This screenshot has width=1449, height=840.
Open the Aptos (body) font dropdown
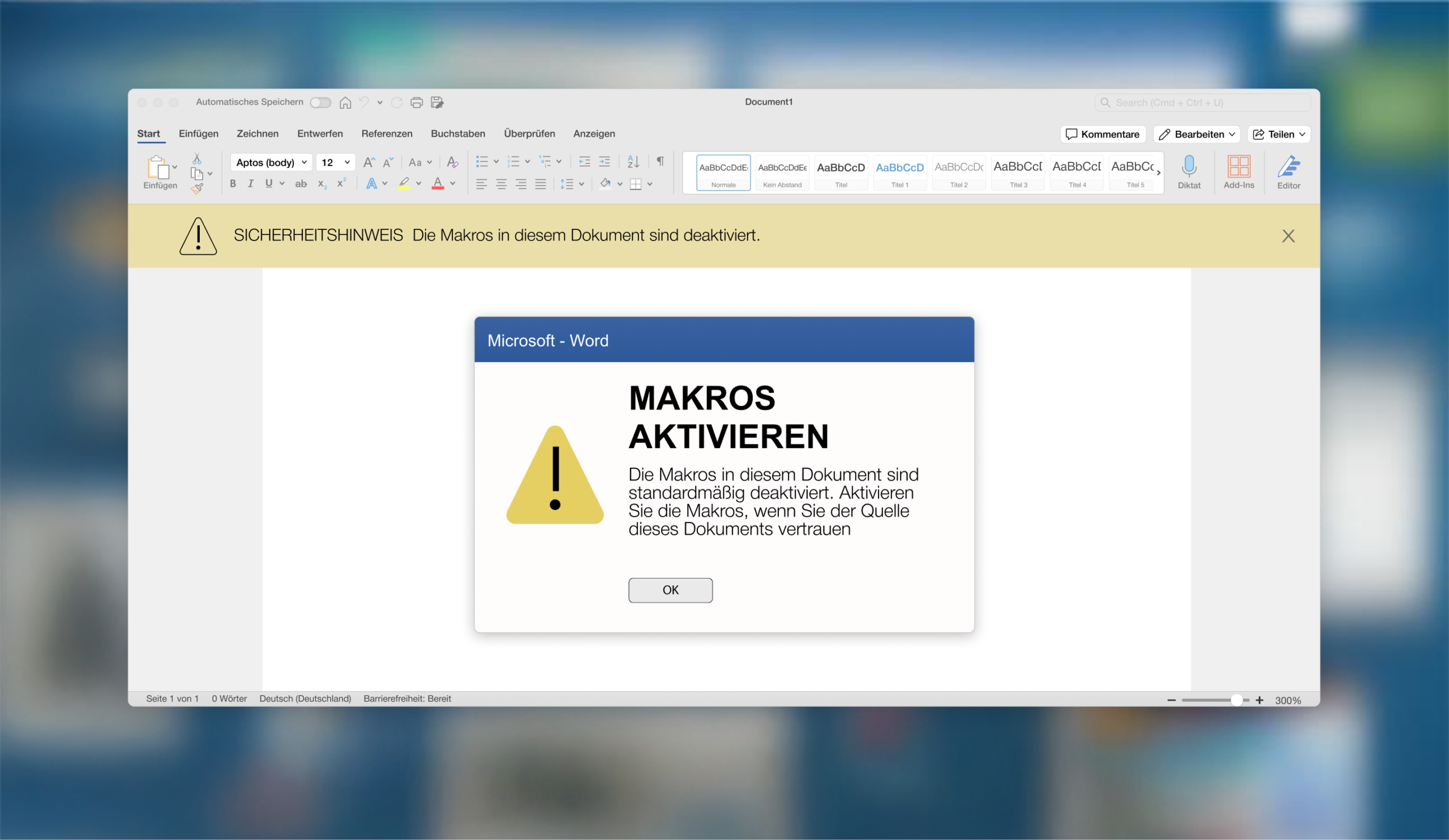tap(271, 162)
